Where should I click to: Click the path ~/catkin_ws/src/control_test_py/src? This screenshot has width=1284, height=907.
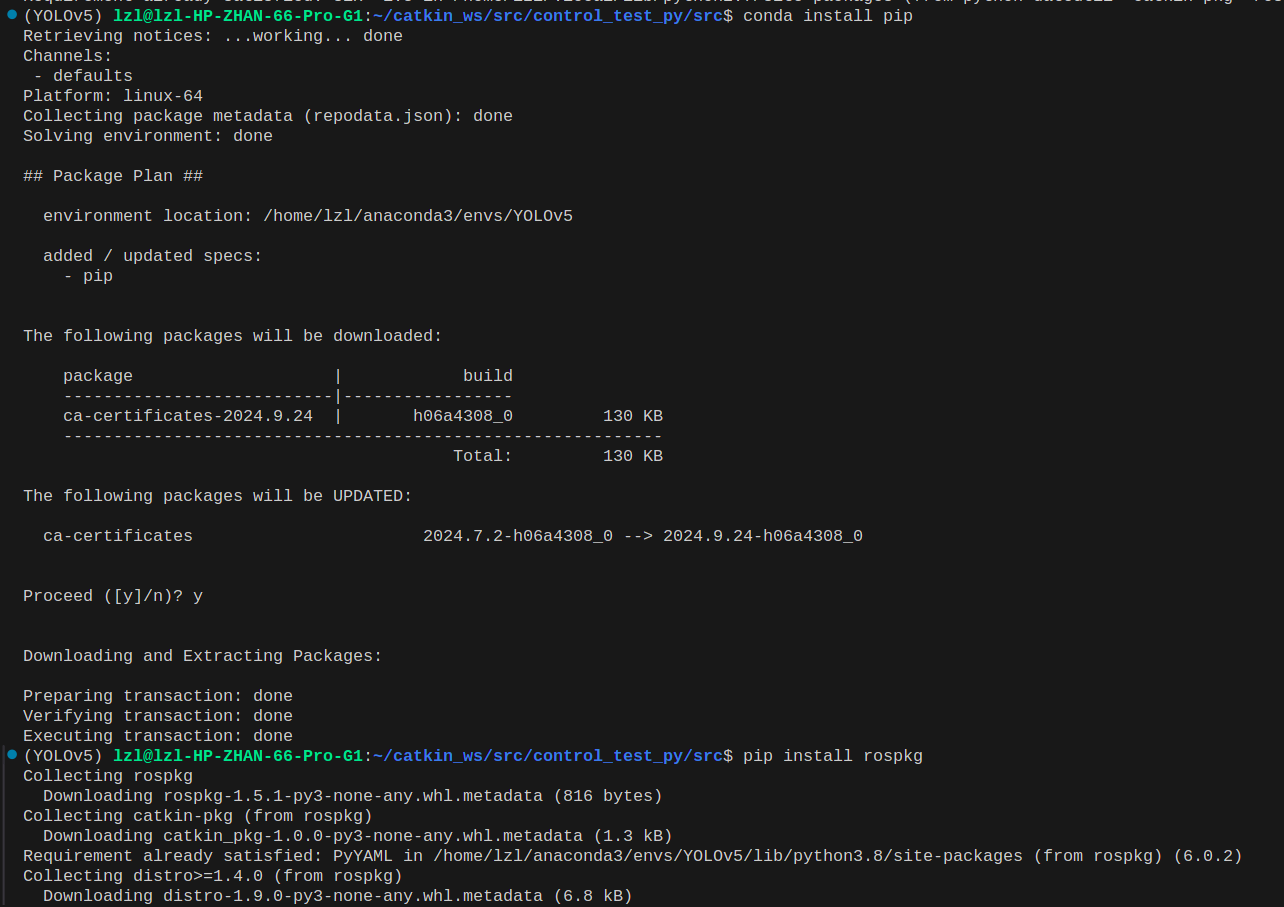pos(548,16)
